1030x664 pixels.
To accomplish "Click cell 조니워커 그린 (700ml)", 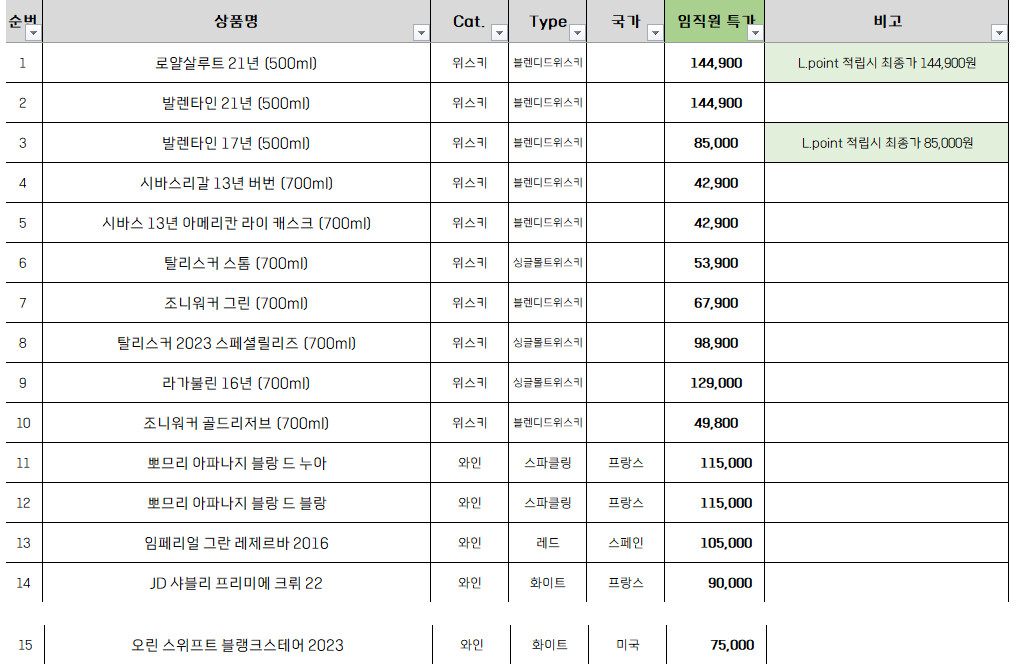I will 236,303.
